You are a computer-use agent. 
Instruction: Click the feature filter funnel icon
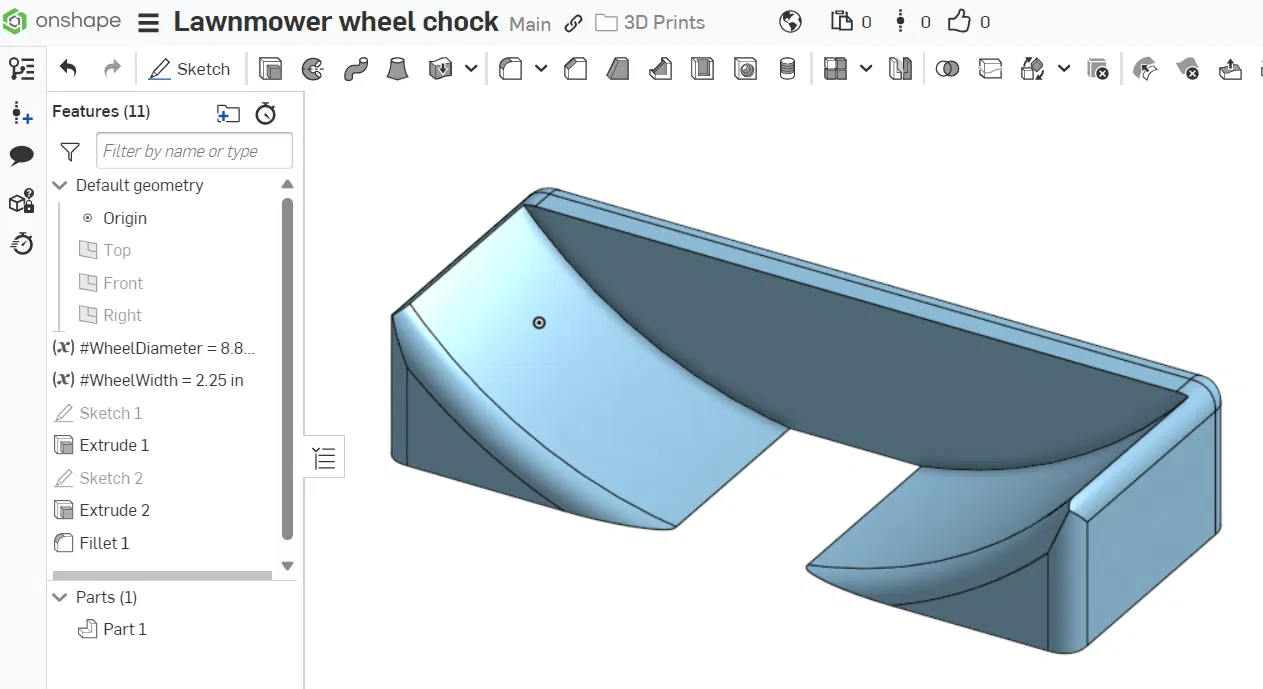tap(70, 151)
